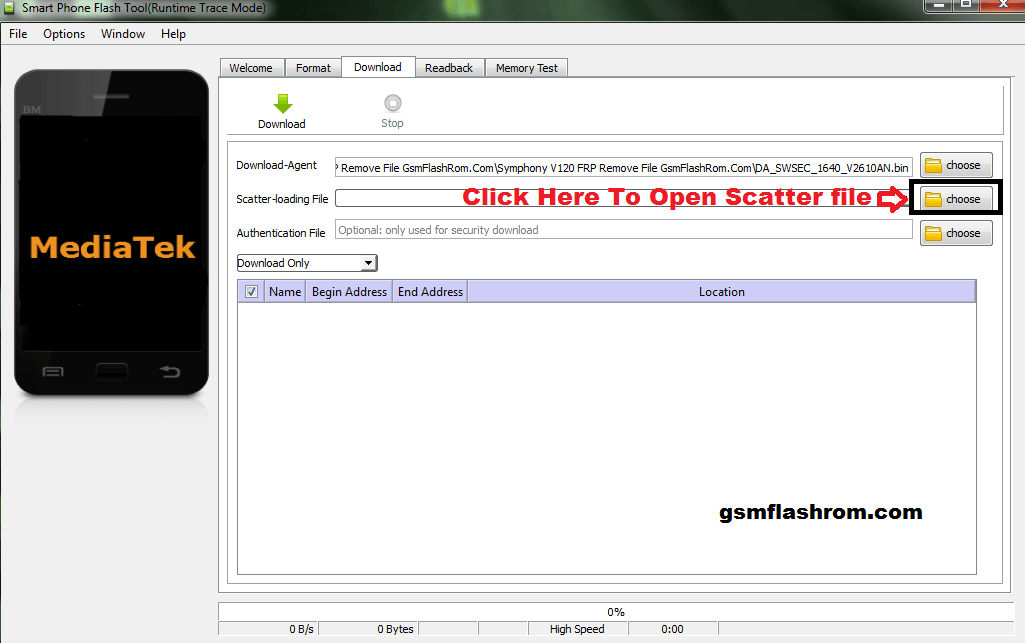Click the 0% progress bar
Image resolution: width=1025 pixels, height=643 pixels.
(x=616, y=612)
